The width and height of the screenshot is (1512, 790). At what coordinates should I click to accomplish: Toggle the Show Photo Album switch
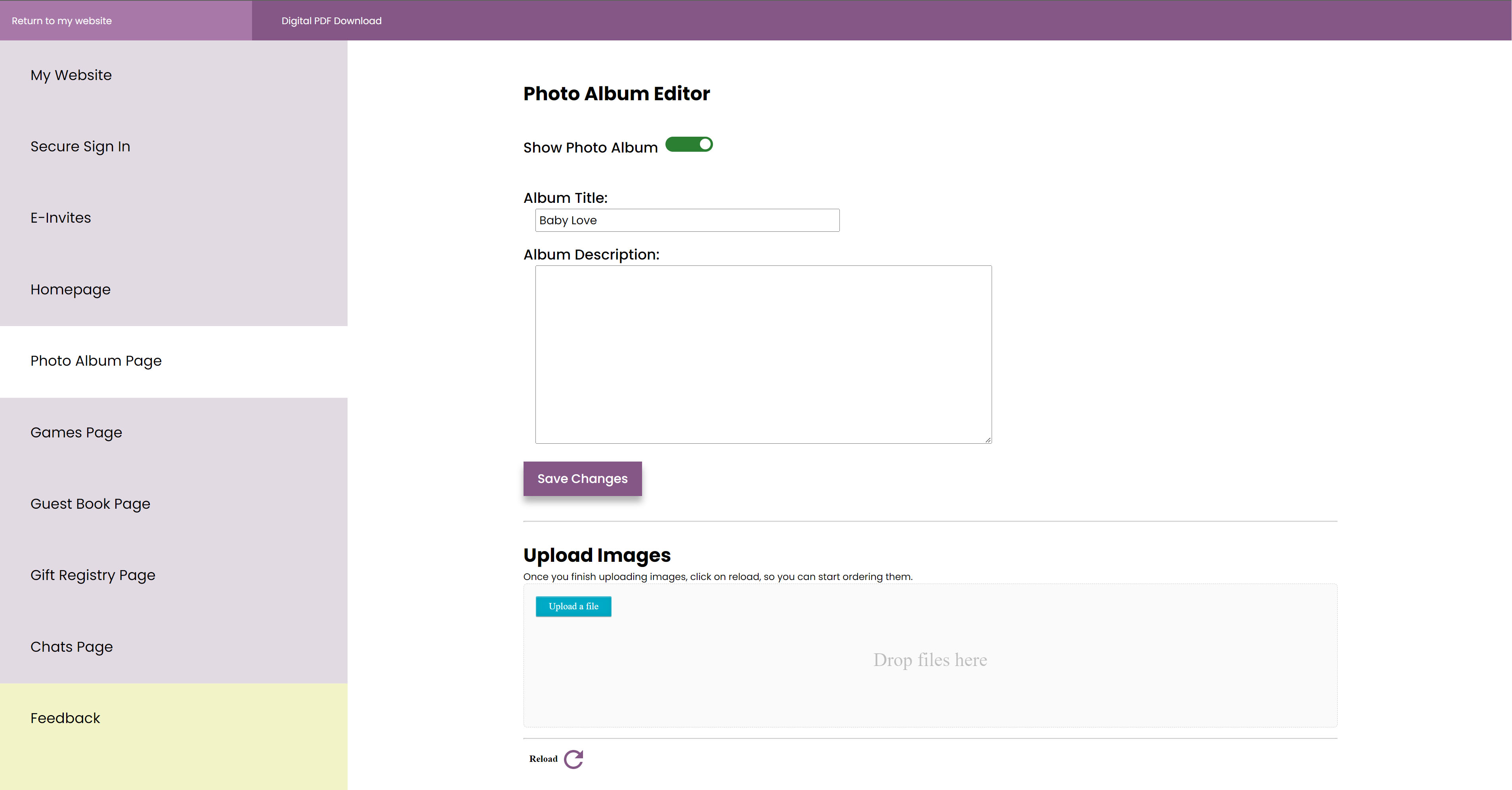688,144
